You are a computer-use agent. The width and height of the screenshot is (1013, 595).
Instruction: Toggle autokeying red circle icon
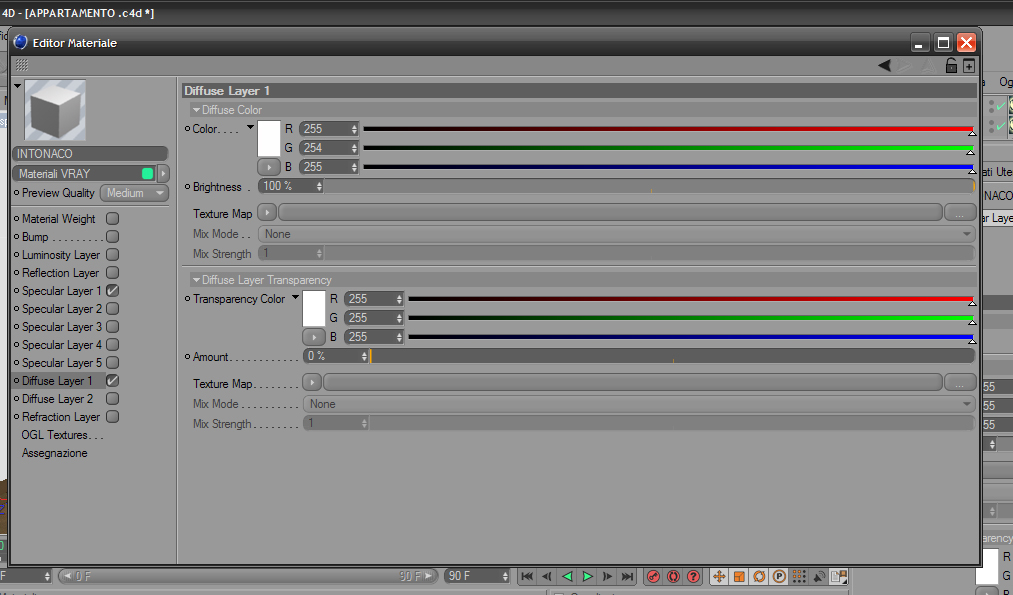point(673,576)
